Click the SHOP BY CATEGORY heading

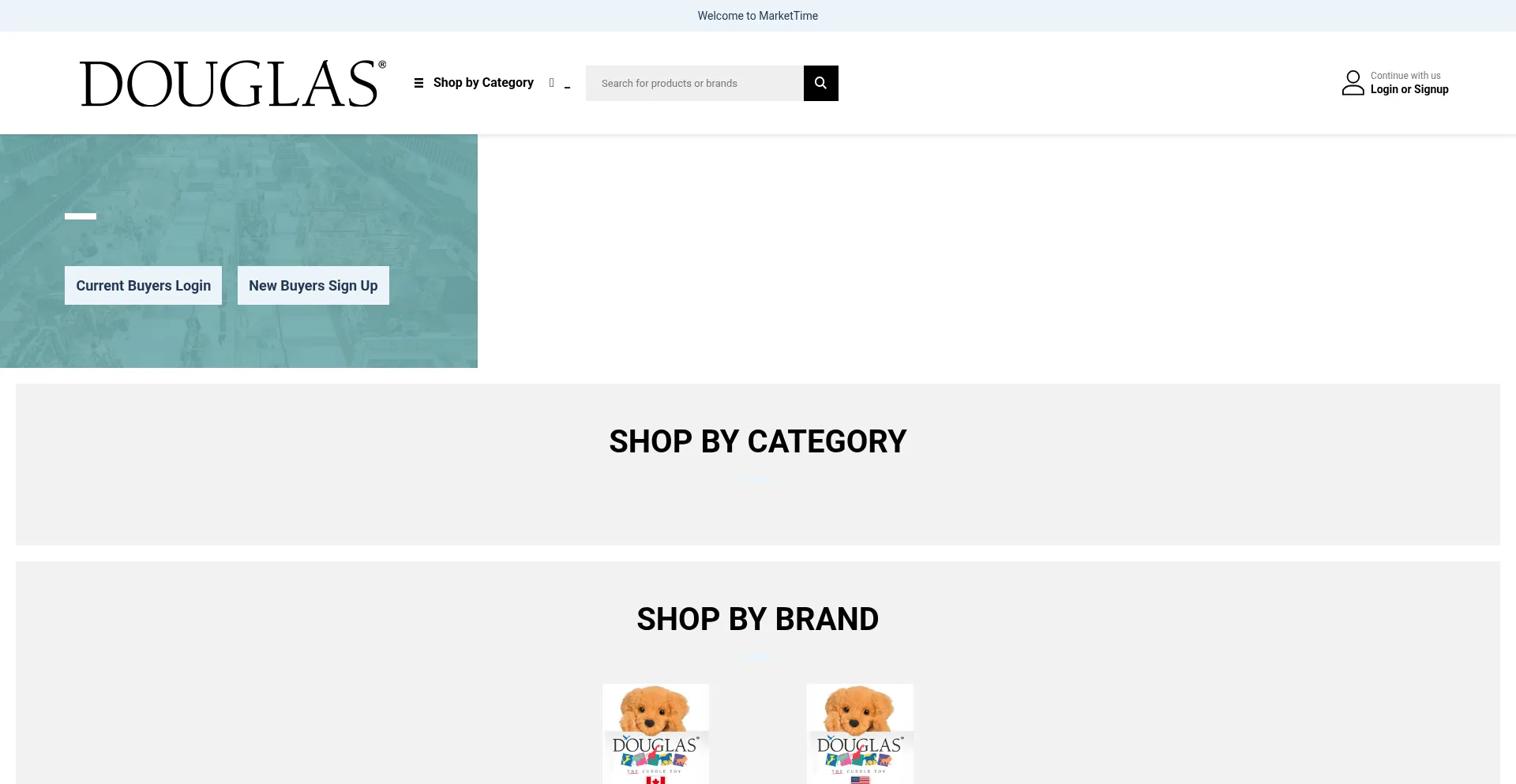click(x=758, y=441)
